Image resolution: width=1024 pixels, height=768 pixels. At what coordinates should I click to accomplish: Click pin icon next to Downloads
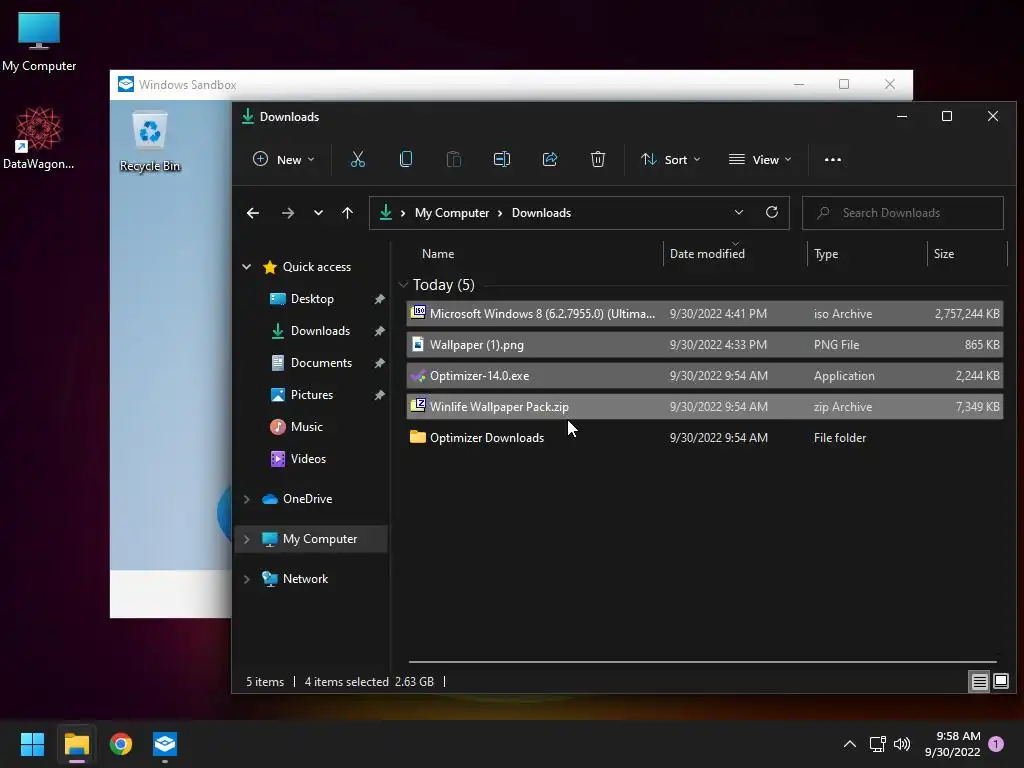click(x=379, y=331)
